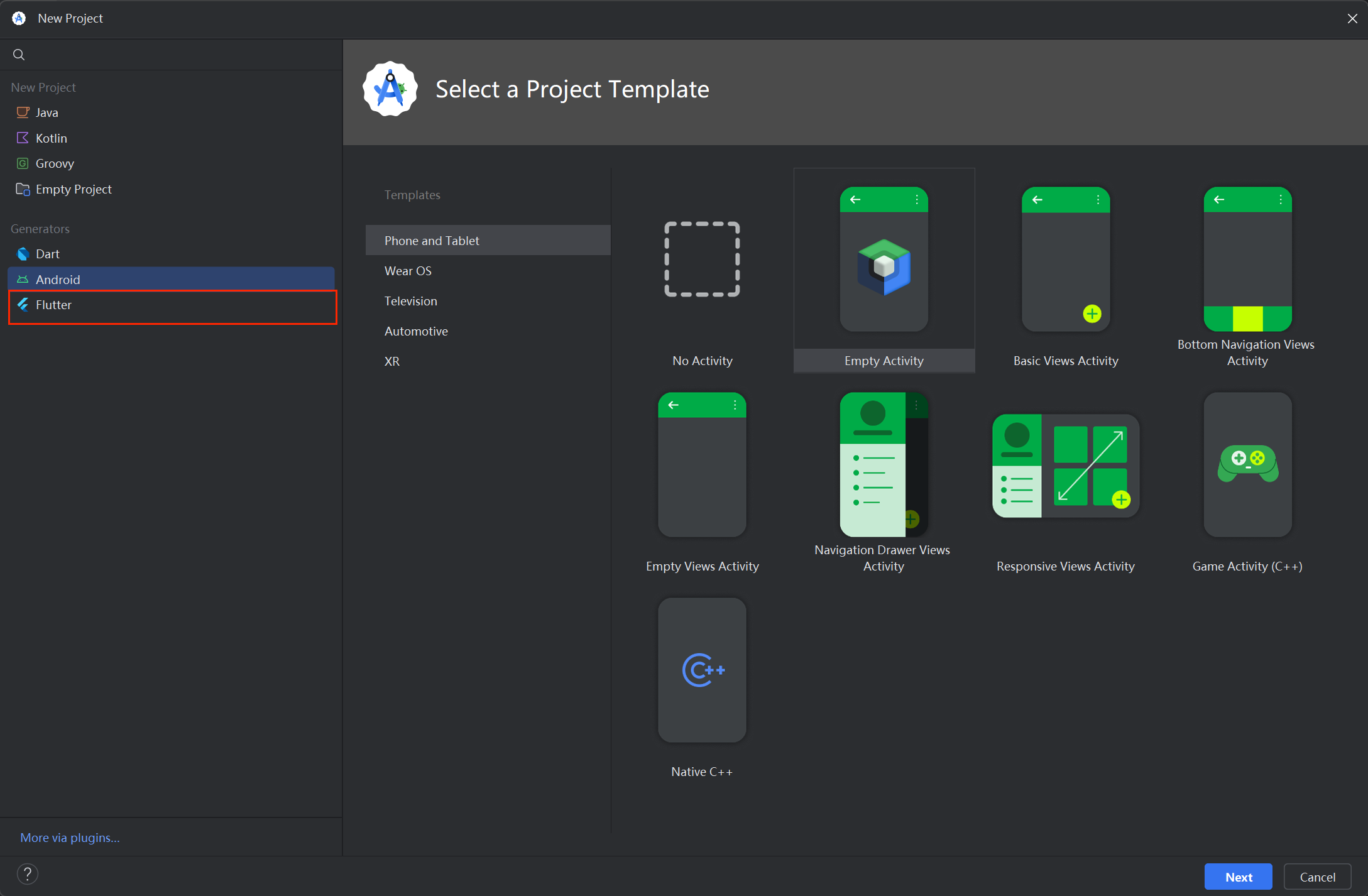Select the No Activity template
1368x896 pixels.
702,271
